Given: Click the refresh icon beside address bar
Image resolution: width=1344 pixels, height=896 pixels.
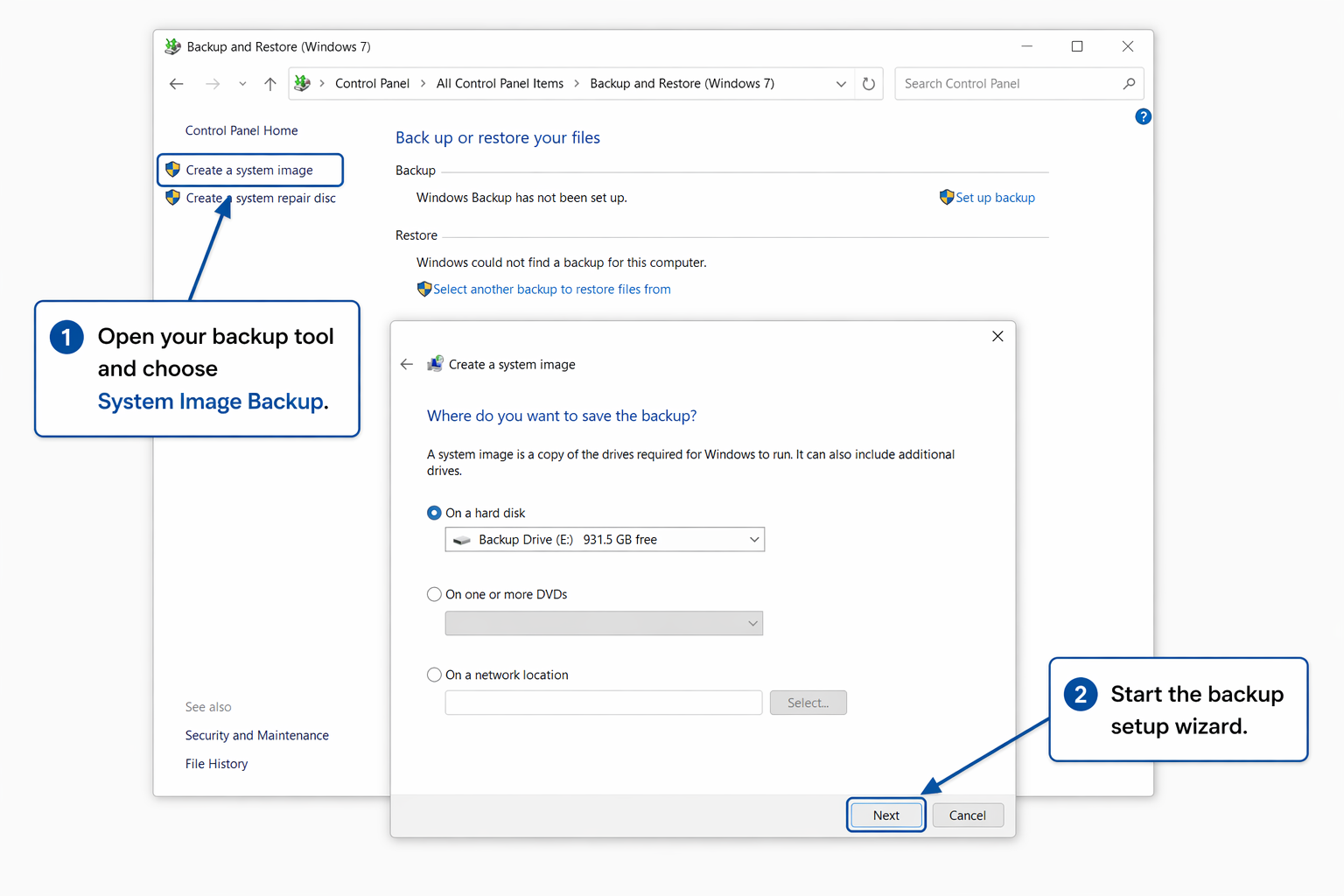Looking at the screenshot, I should click(x=868, y=84).
